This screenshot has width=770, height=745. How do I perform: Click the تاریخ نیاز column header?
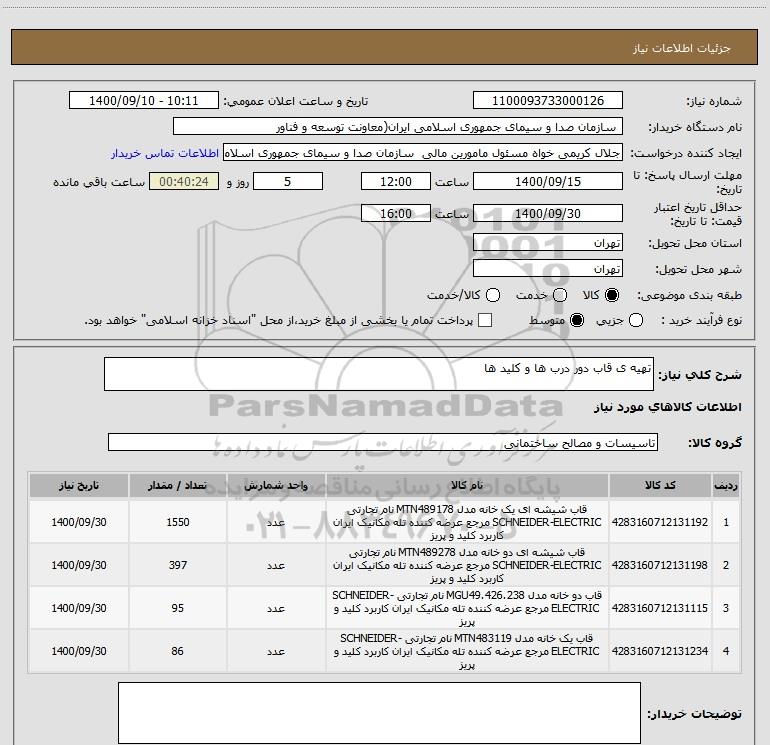(79, 485)
